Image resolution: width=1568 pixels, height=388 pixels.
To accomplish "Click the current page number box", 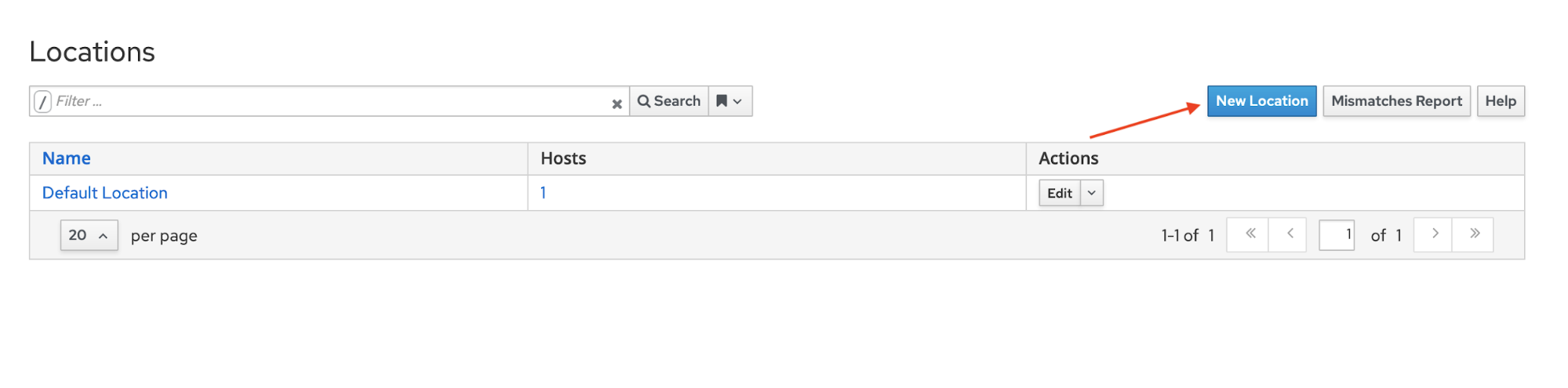I will tap(1337, 234).
